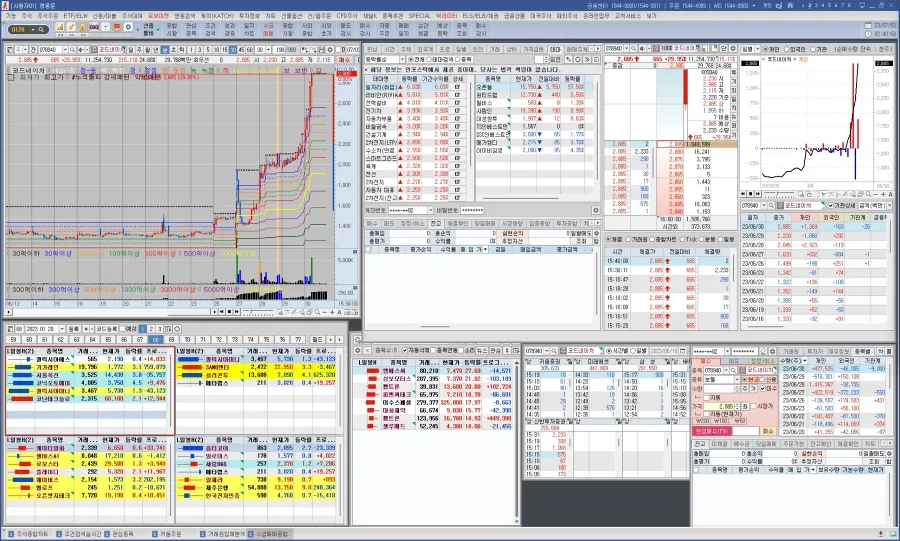Click the save diskette icon in the chart toolbar

(x=322, y=49)
